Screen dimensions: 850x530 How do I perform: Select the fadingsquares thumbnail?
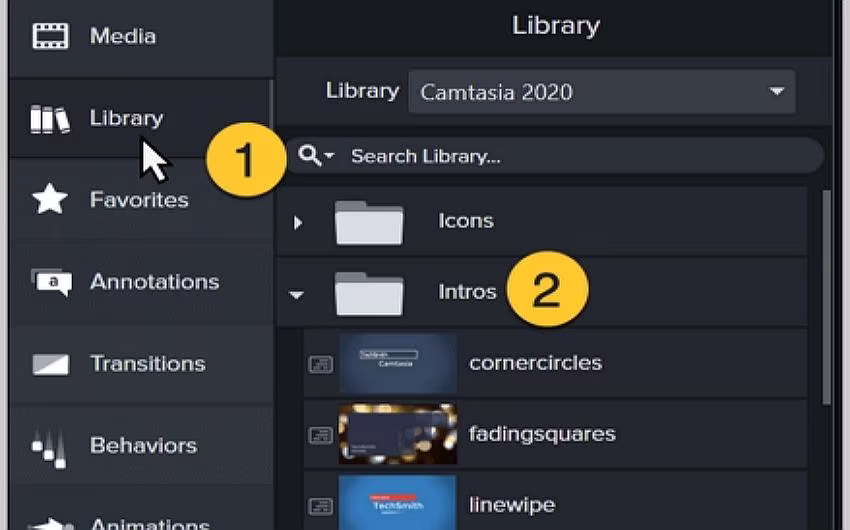click(x=398, y=434)
